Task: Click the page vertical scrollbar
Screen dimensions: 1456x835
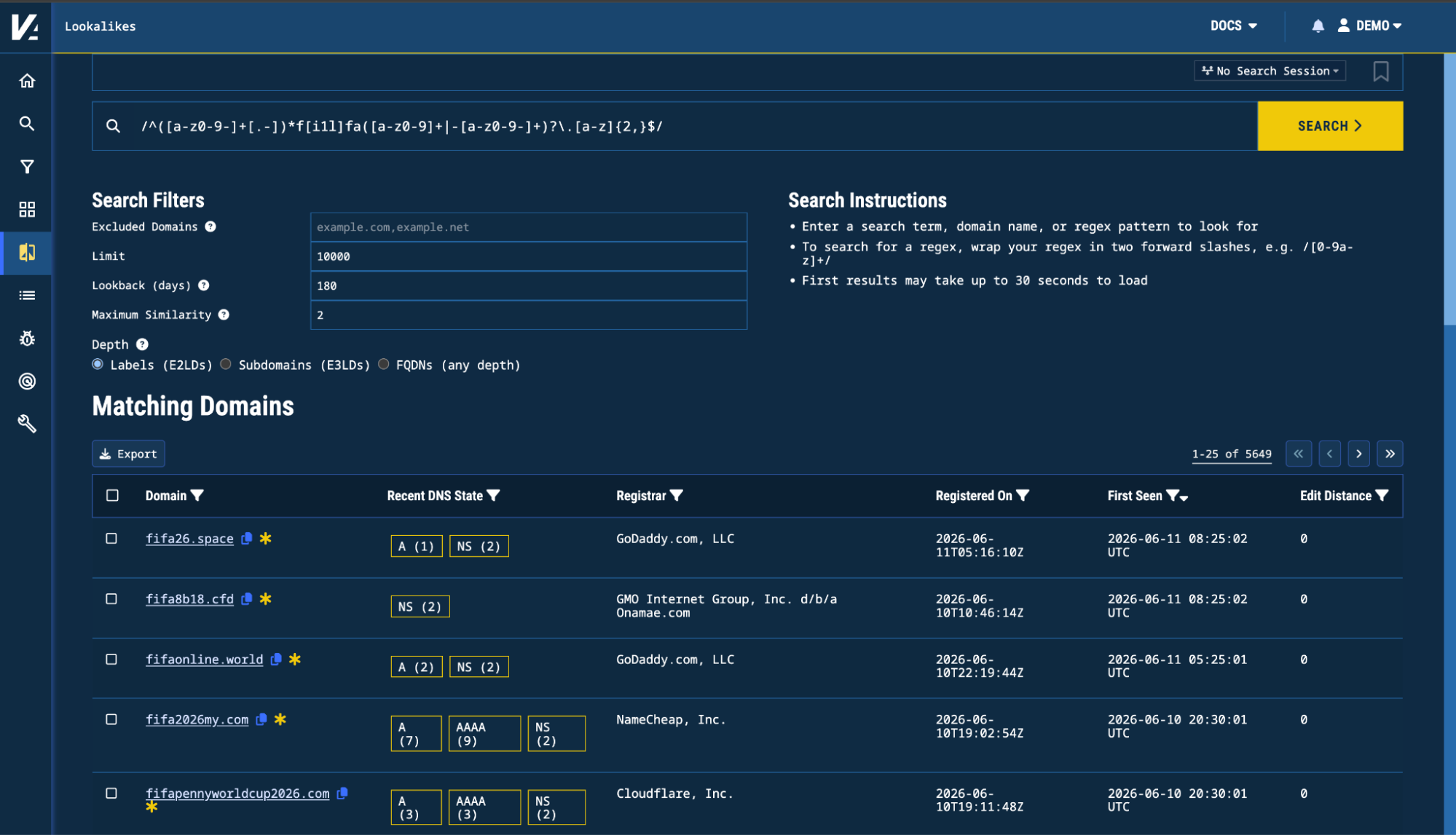Action: (x=1449, y=189)
